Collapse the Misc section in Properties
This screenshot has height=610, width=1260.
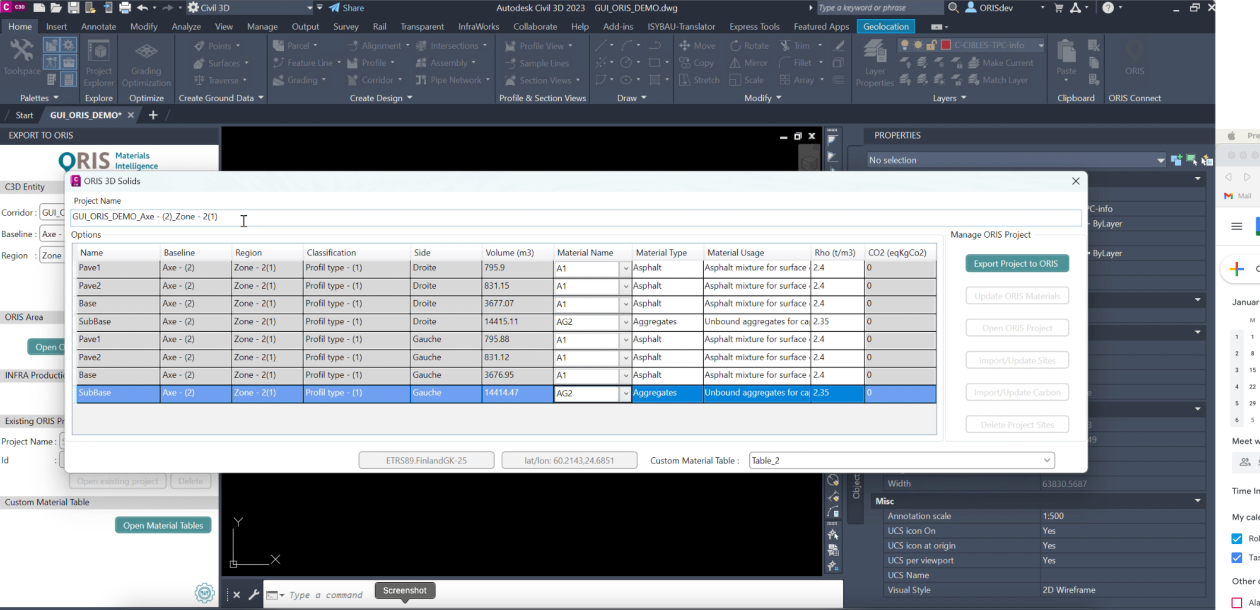tap(1198, 501)
